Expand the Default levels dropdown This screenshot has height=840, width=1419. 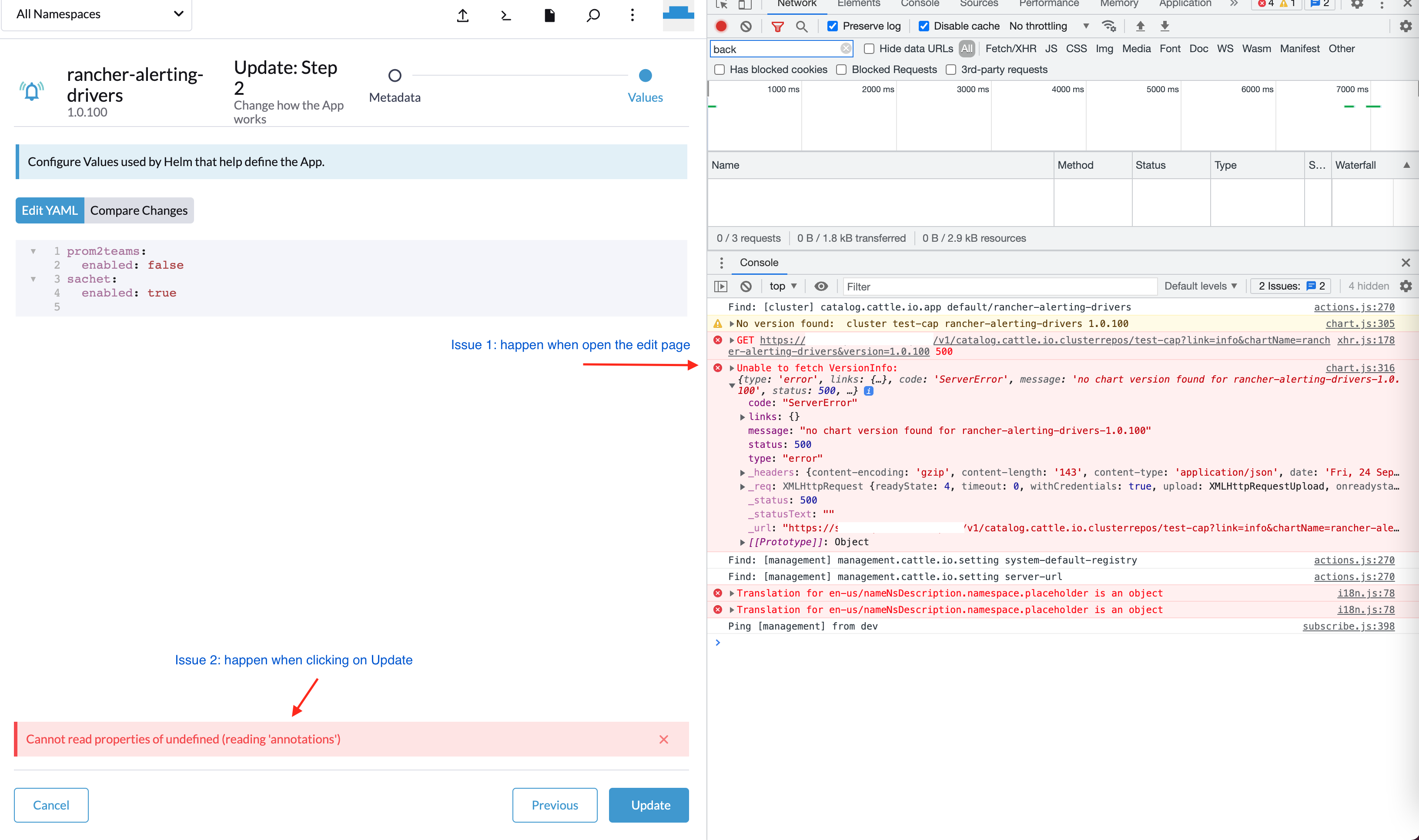point(1201,287)
